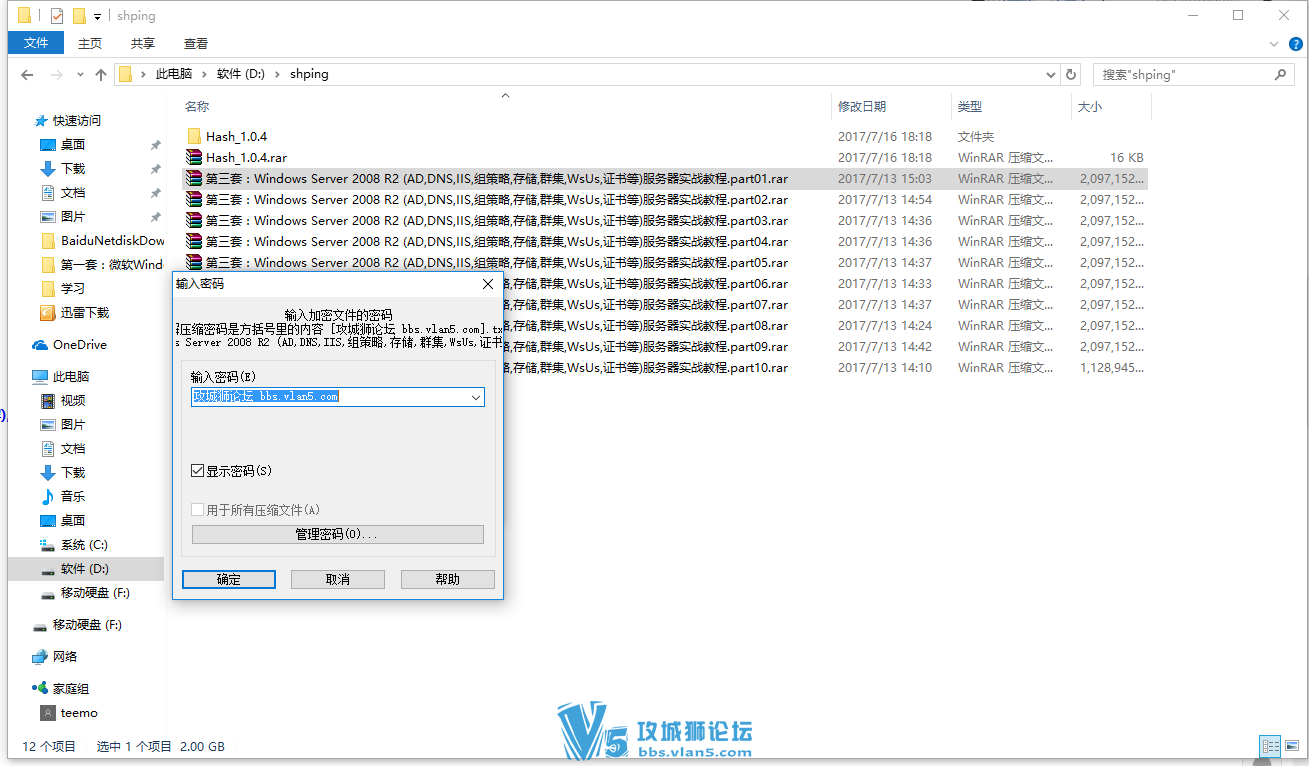Open 管理密码(O)... button

pos(338,534)
